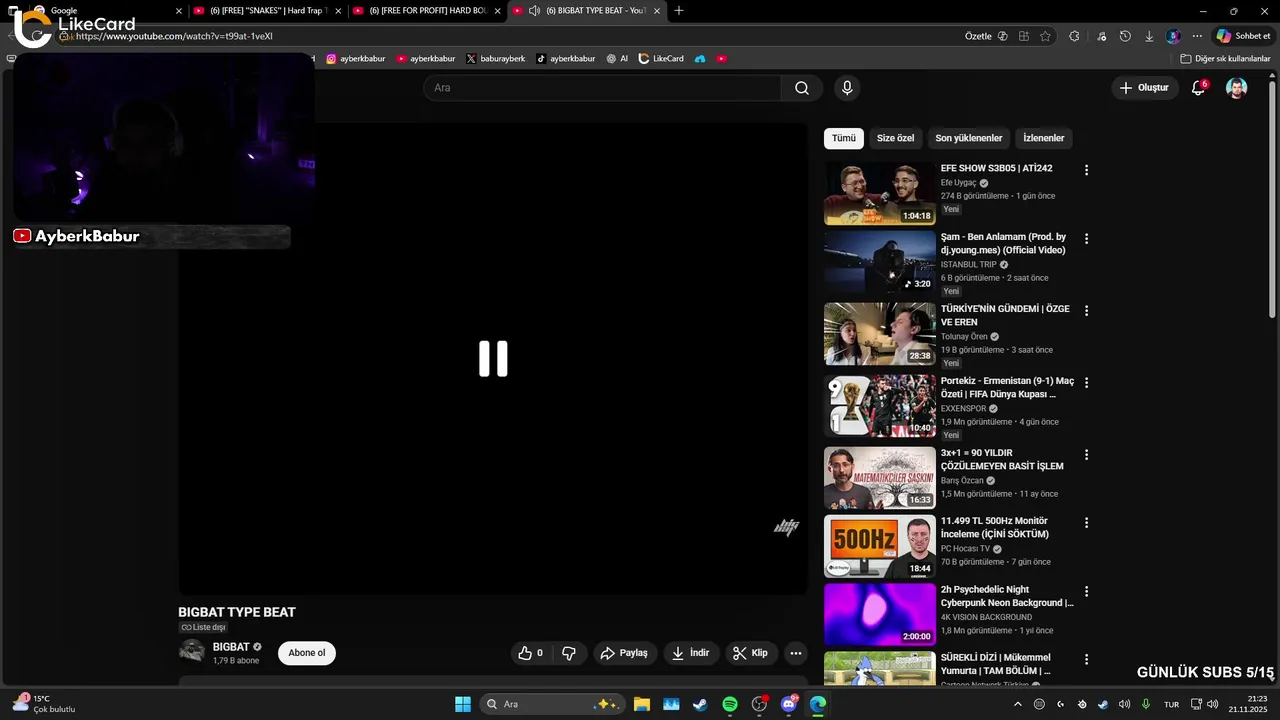
Task: Click the pause overlay on the video
Action: point(493,358)
